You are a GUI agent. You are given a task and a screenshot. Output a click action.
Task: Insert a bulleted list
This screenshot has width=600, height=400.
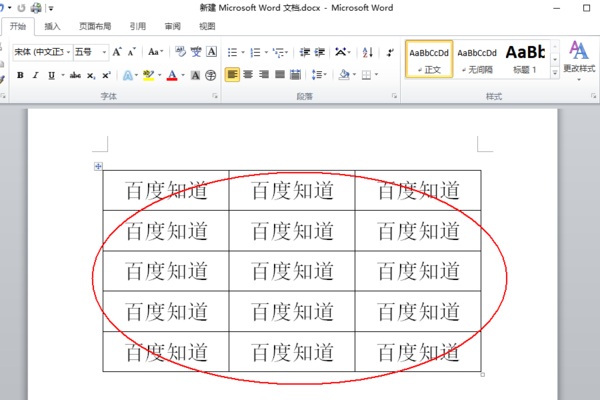tap(232, 52)
